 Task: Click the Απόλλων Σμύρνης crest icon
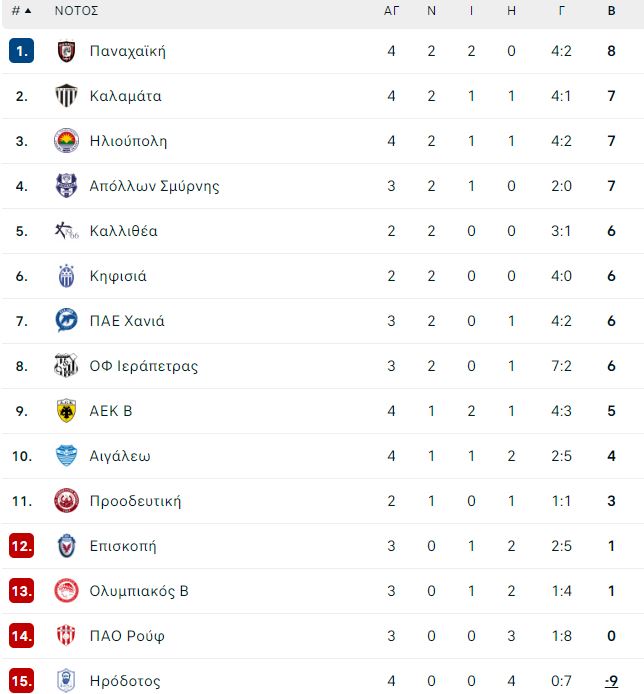[66, 185]
